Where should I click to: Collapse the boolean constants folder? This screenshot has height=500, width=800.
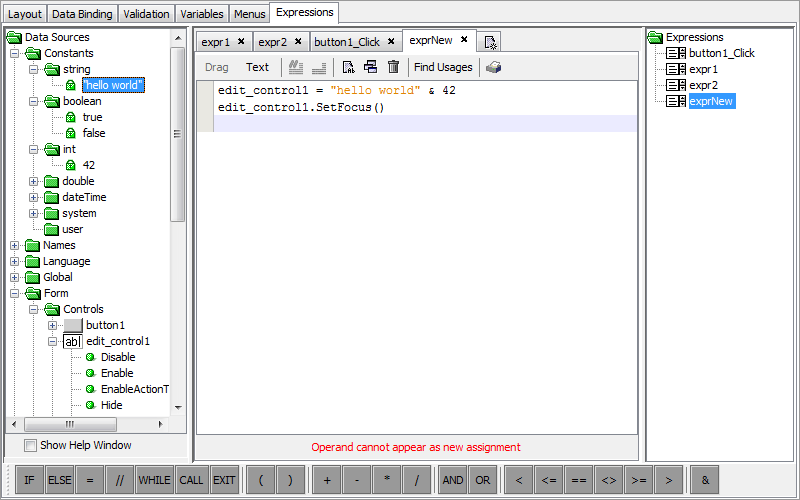tap(34, 101)
